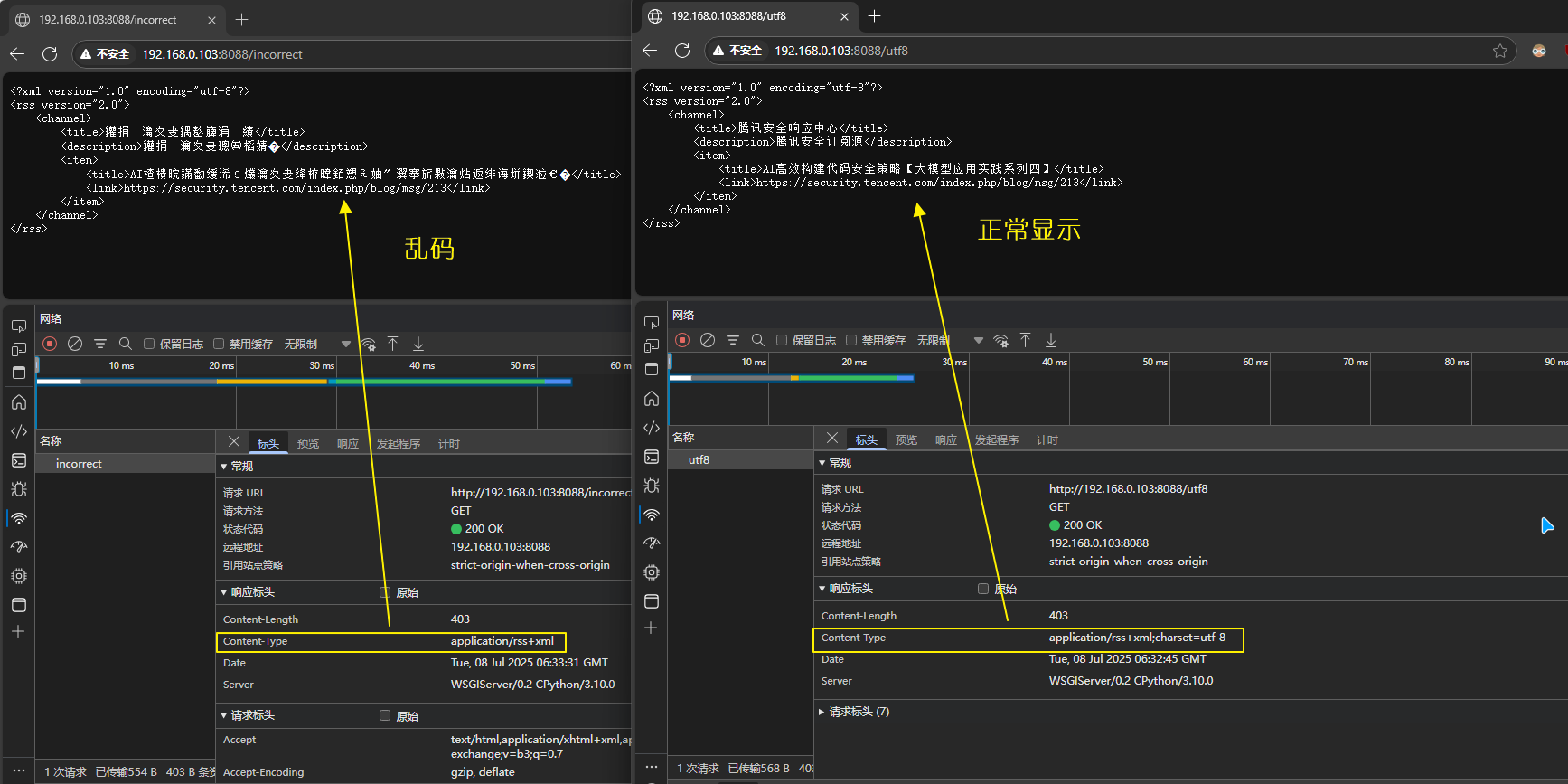
Task: Clear network log in left DevTools
Action: tap(75, 344)
